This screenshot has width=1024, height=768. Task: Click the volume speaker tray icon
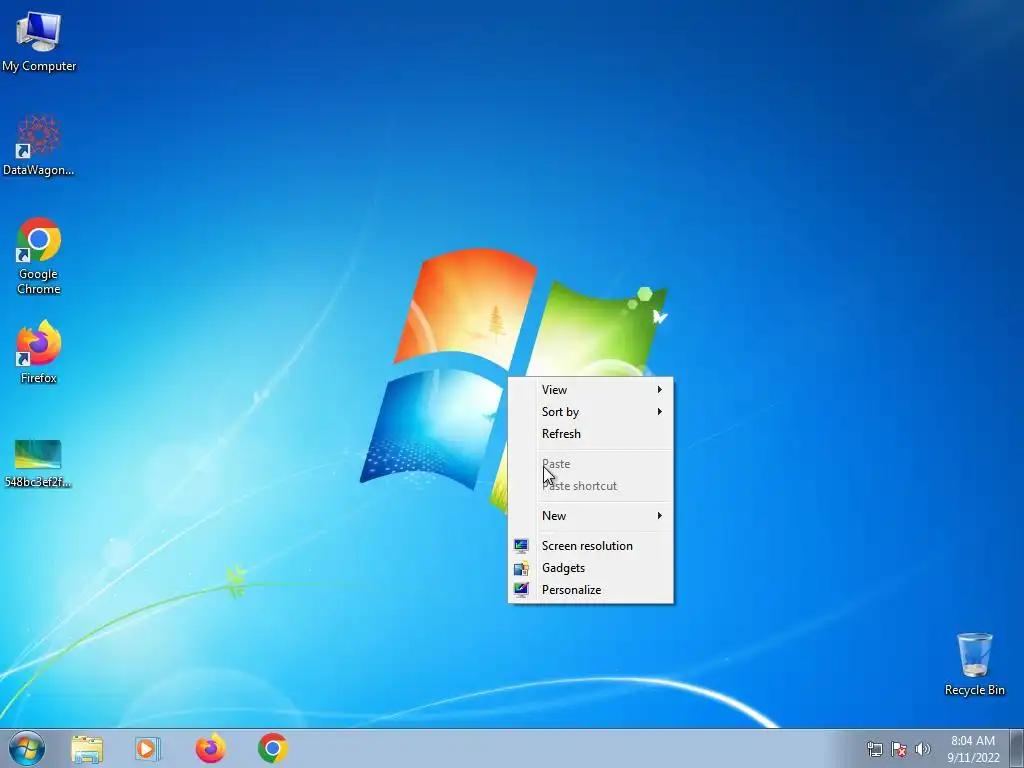pyautogui.click(x=923, y=749)
